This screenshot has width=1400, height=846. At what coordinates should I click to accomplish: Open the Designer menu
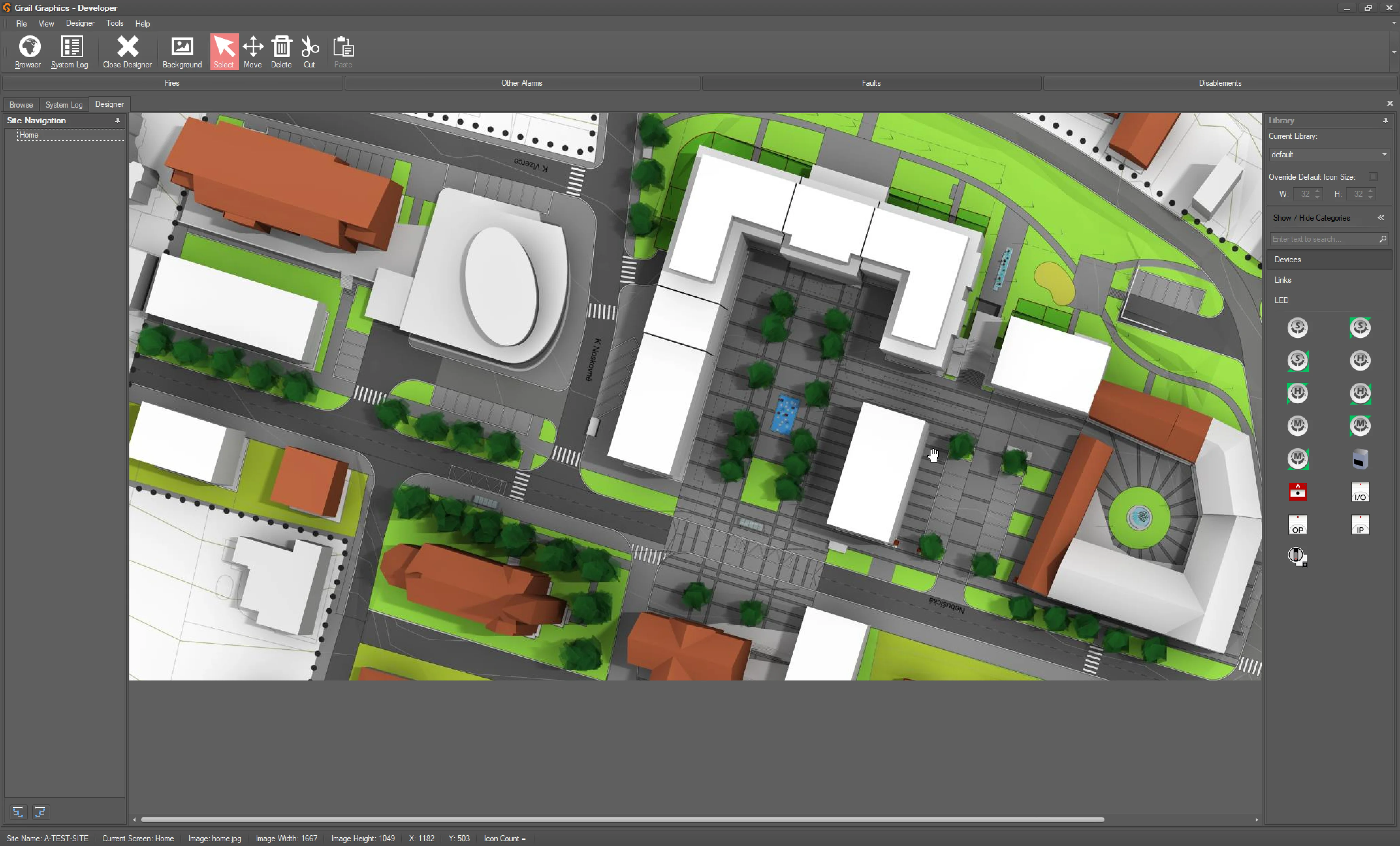[x=80, y=23]
